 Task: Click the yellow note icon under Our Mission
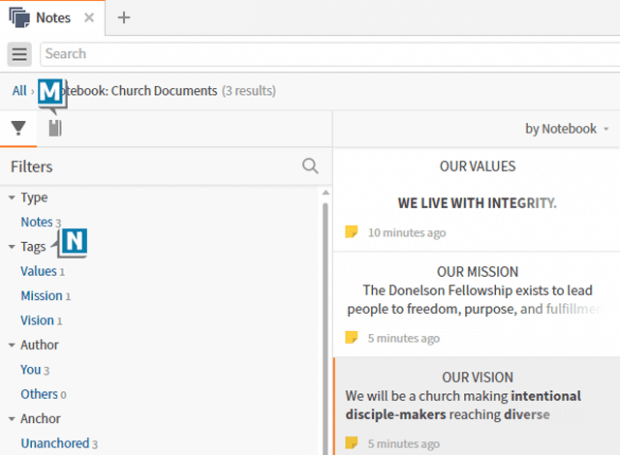tap(351, 338)
